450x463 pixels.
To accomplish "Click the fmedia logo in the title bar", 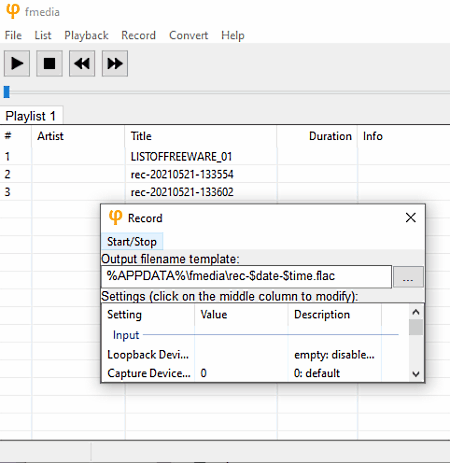I will pos(13,11).
